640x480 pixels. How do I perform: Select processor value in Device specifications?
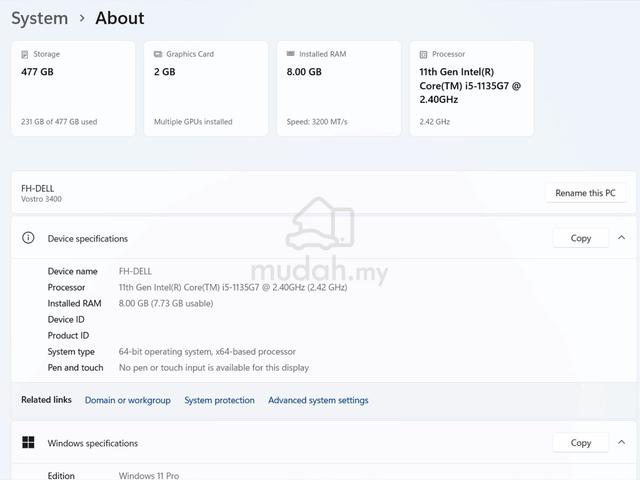pos(233,287)
